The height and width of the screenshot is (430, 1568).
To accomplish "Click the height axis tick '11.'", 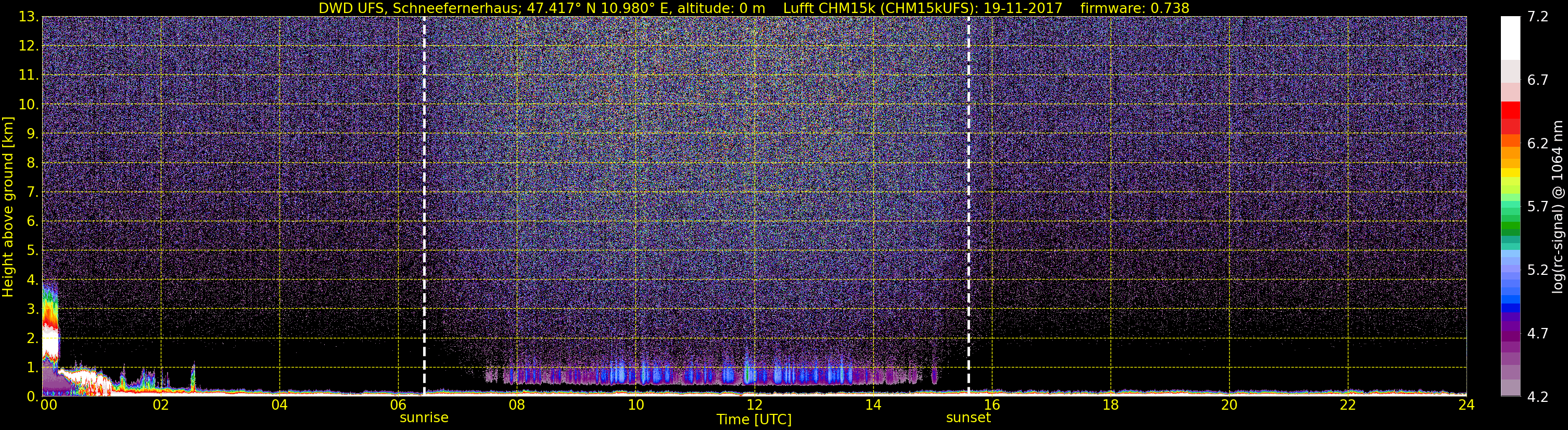I will (29, 75).
